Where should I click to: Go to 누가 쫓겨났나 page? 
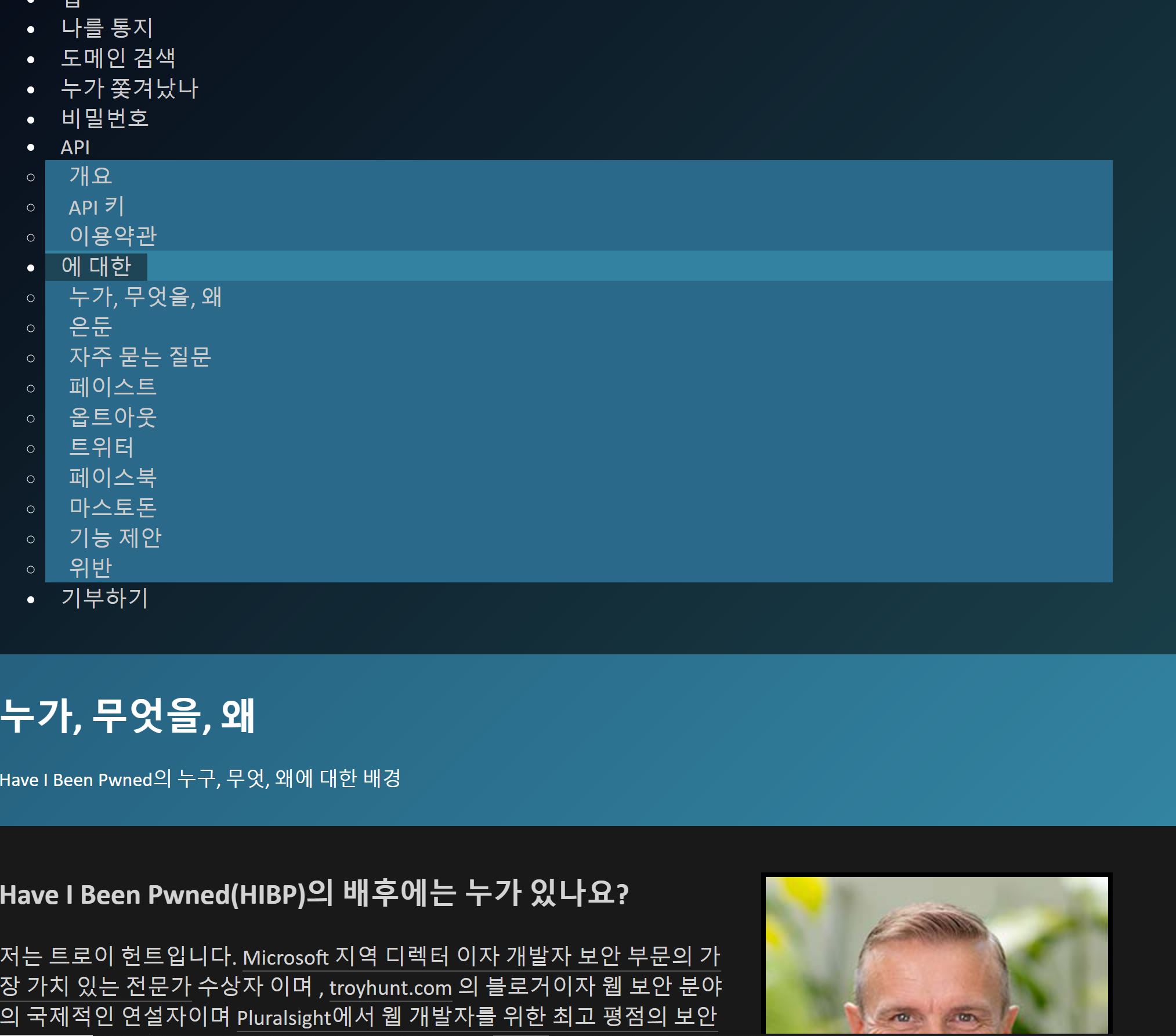130,88
